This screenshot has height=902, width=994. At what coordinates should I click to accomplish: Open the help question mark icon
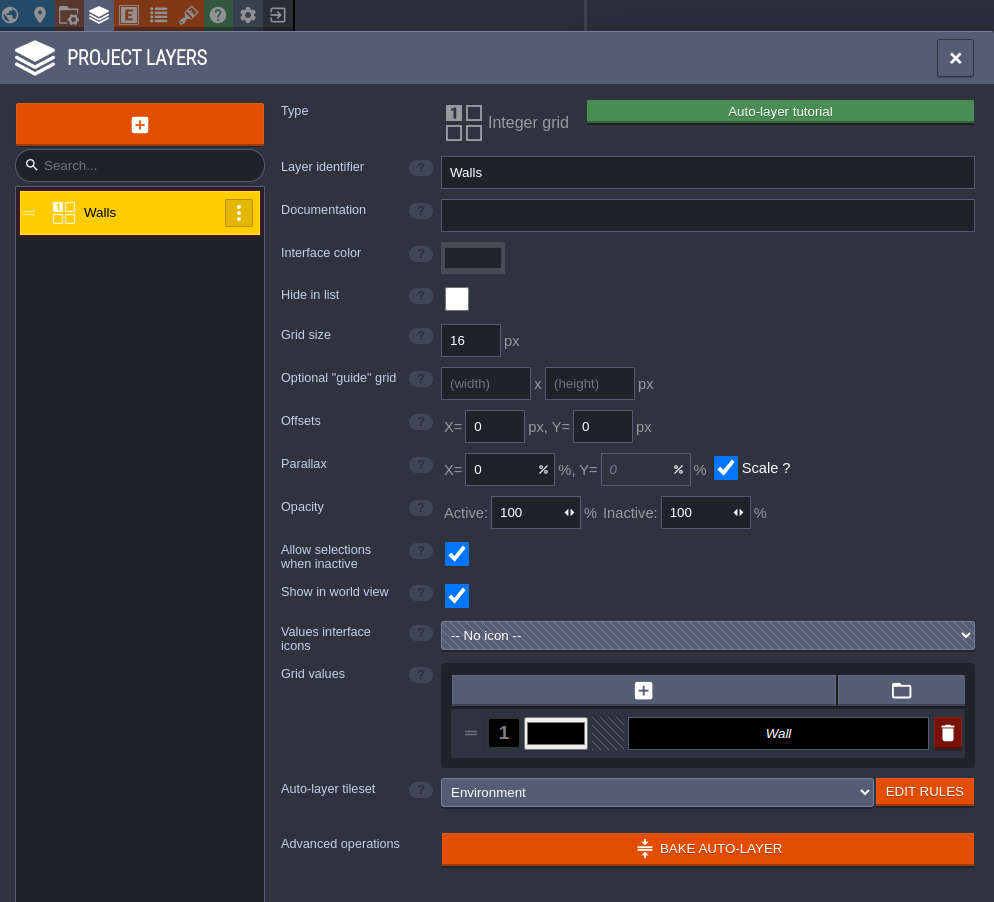(x=218, y=15)
